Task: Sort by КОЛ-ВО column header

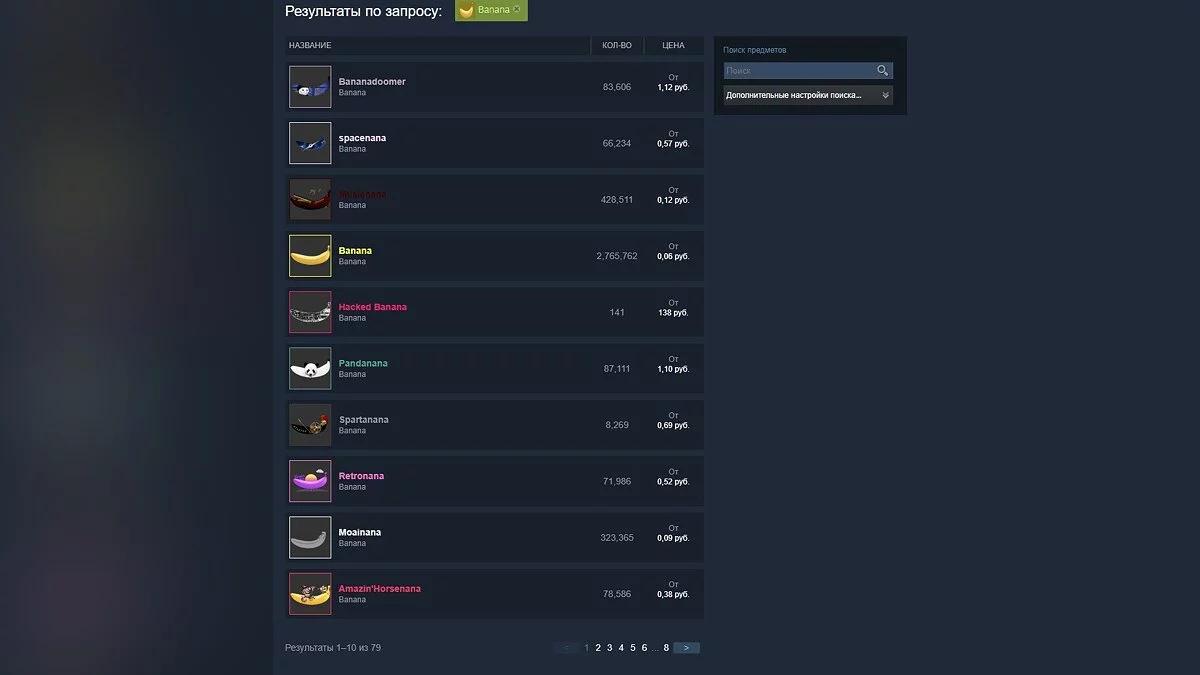Action: (617, 46)
